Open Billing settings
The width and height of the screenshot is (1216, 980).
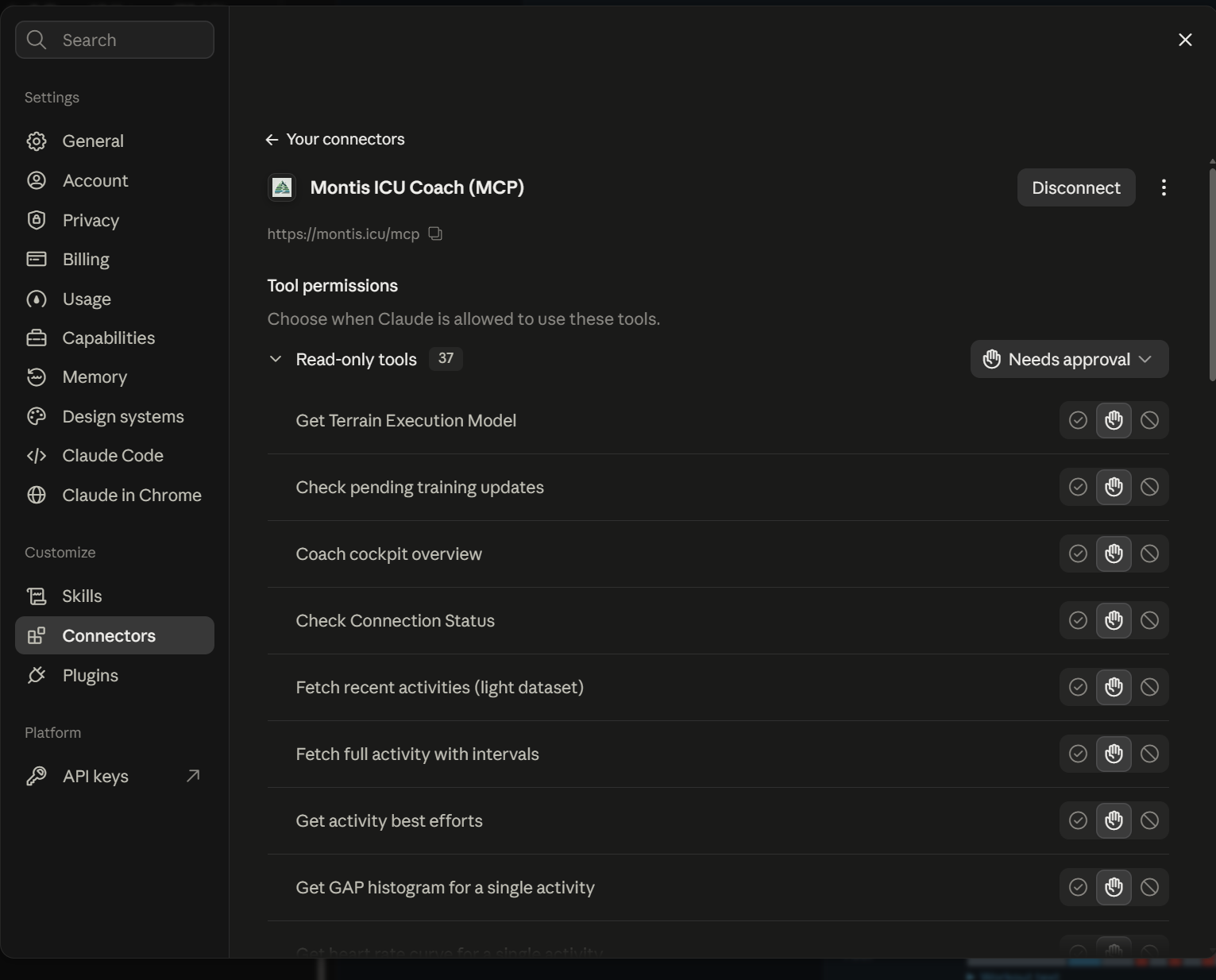114,259
